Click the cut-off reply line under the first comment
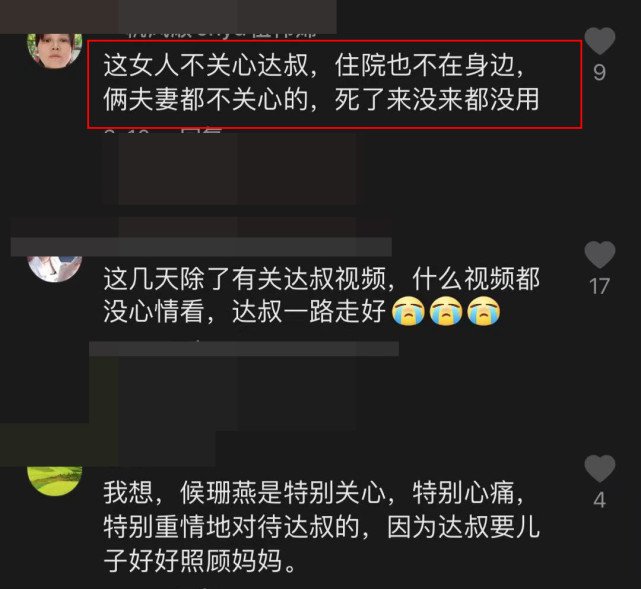This screenshot has height=589, width=641. coord(163,131)
